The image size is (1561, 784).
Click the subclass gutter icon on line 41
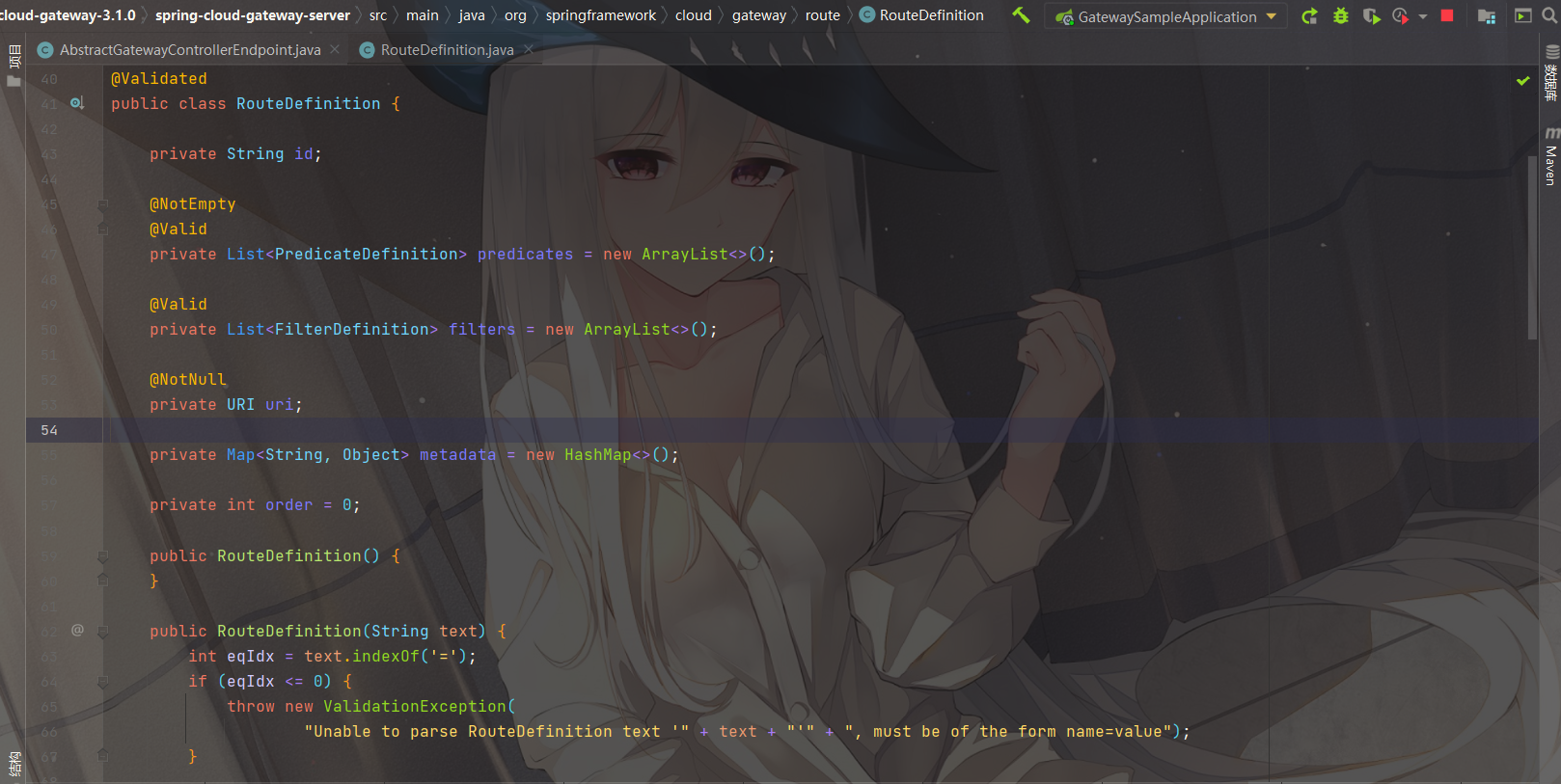77,103
